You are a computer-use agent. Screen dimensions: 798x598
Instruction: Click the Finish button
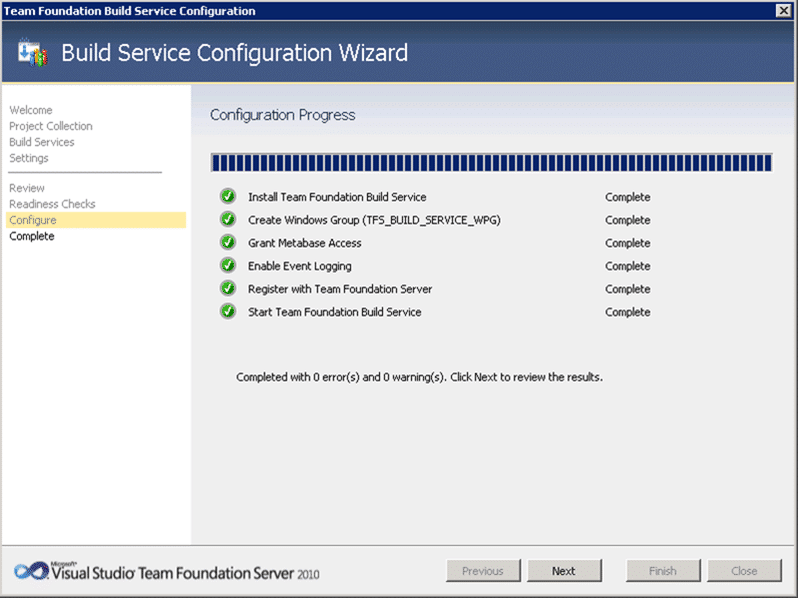[663, 571]
